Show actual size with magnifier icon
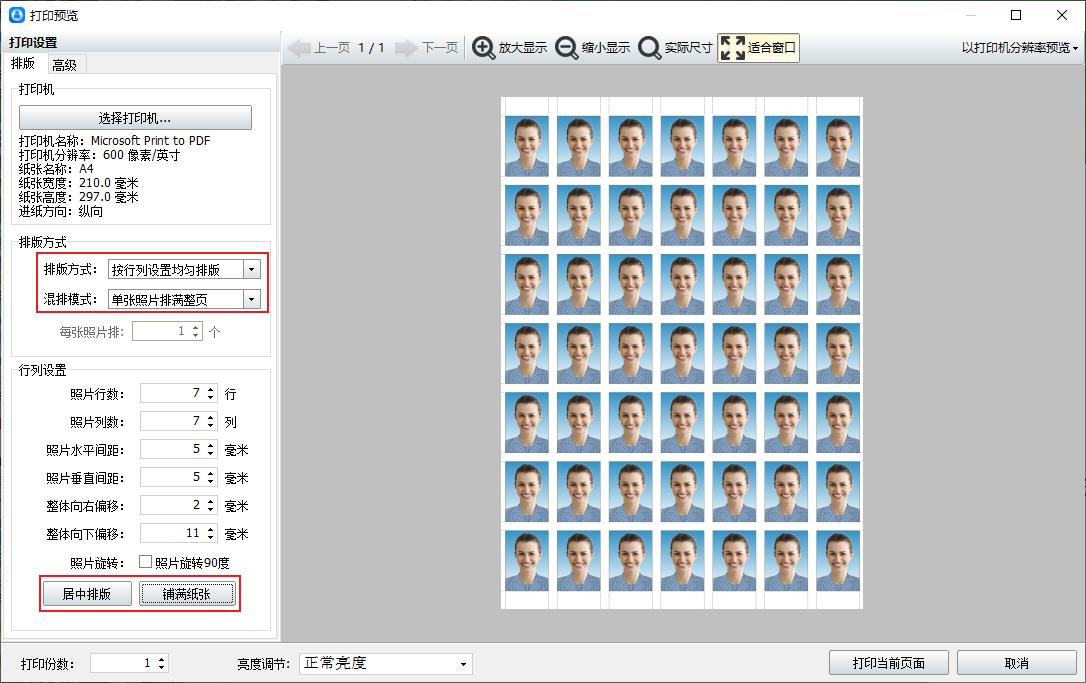This screenshot has height=683, width=1086. click(x=650, y=48)
